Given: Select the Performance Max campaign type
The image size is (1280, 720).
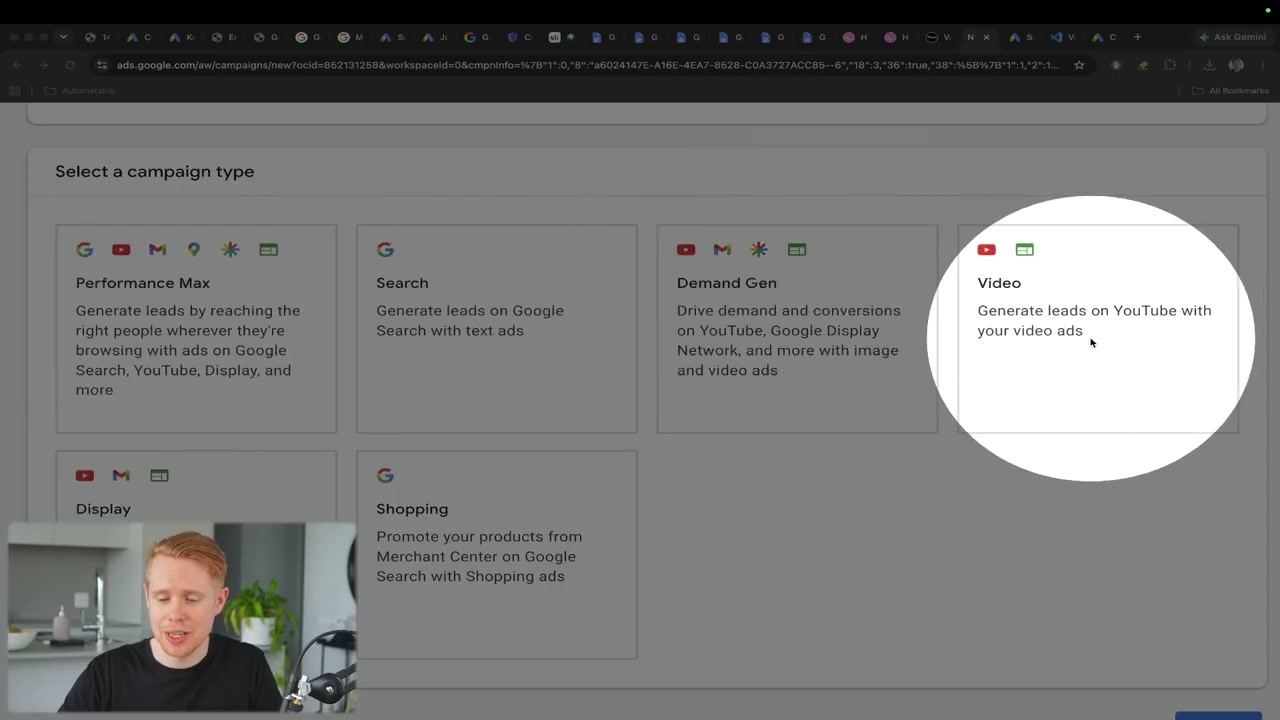Looking at the screenshot, I should click(196, 329).
